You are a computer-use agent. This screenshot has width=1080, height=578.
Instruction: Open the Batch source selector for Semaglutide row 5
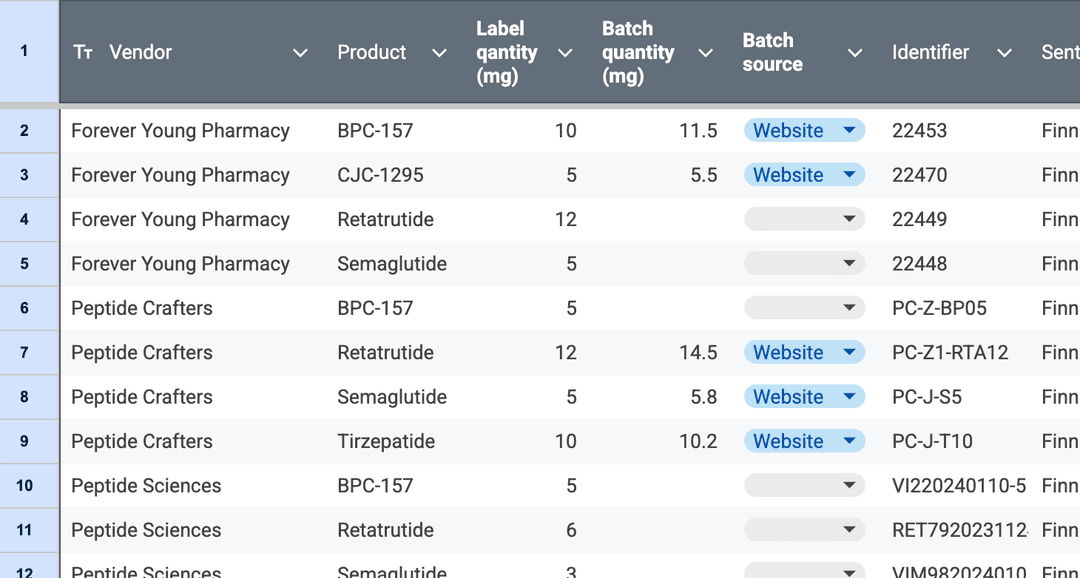805,263
